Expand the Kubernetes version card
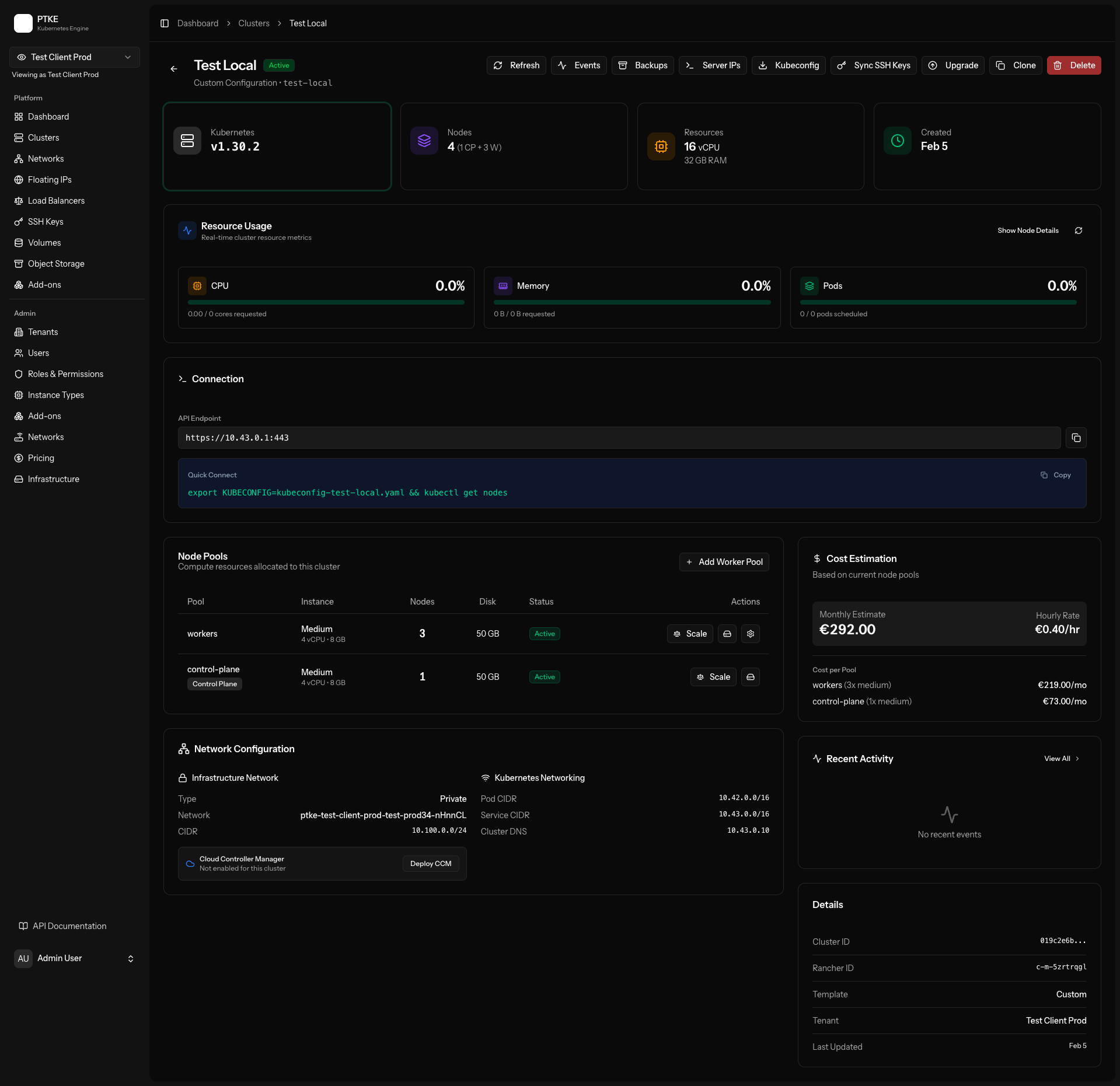The height and width of the screenshot is (1086, 1120). click(277, 146)
